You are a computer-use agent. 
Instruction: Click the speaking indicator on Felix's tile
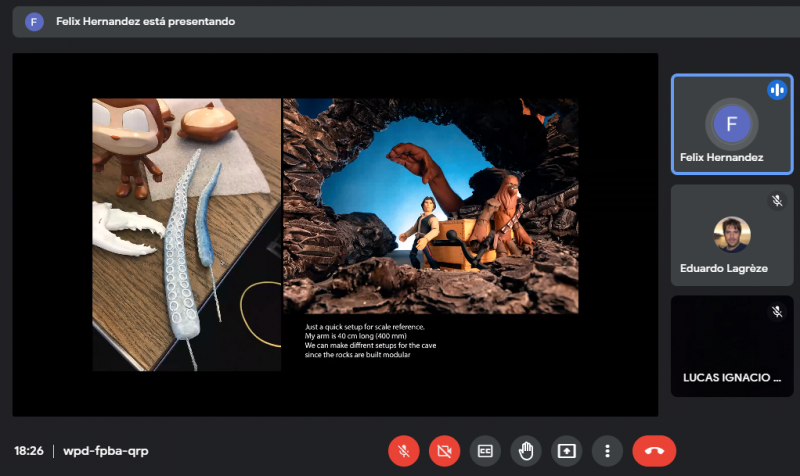[777, 90]
